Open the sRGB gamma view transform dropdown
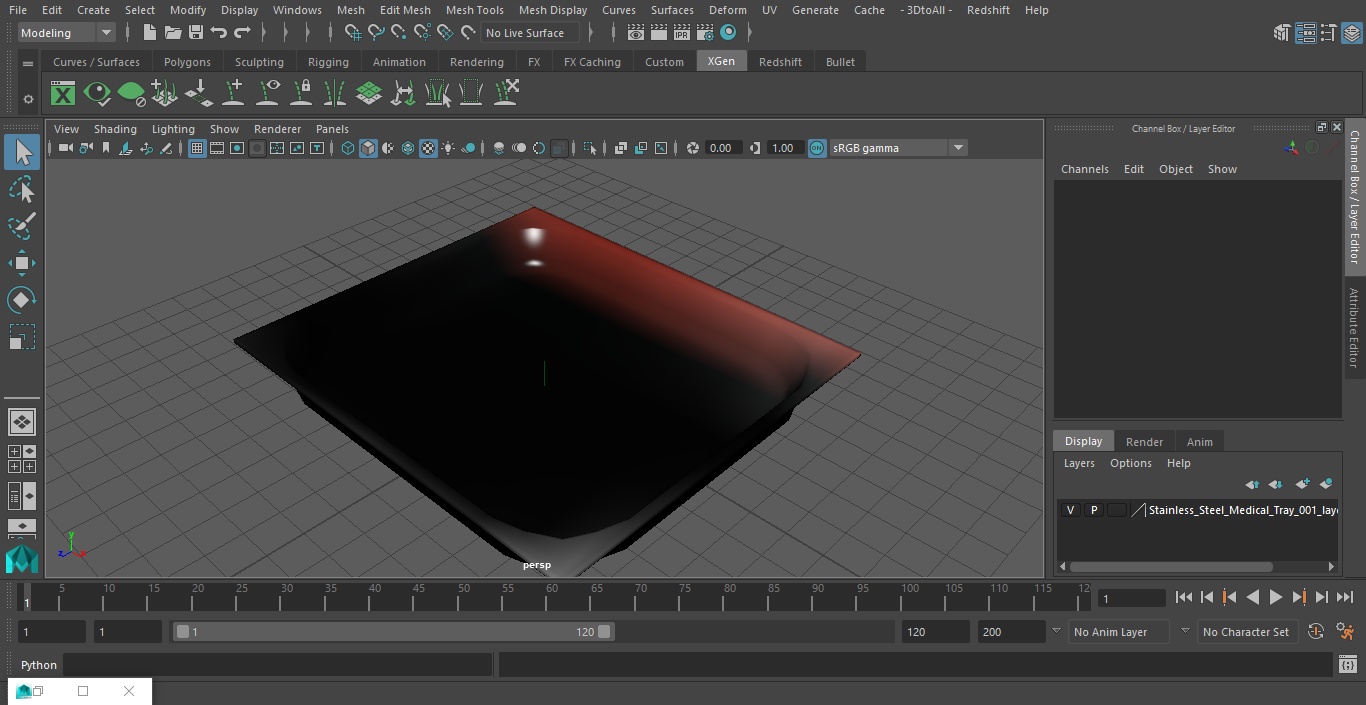Image resolution: width=1366 pixels, height=705 pixels. click(x=898, y=148)
